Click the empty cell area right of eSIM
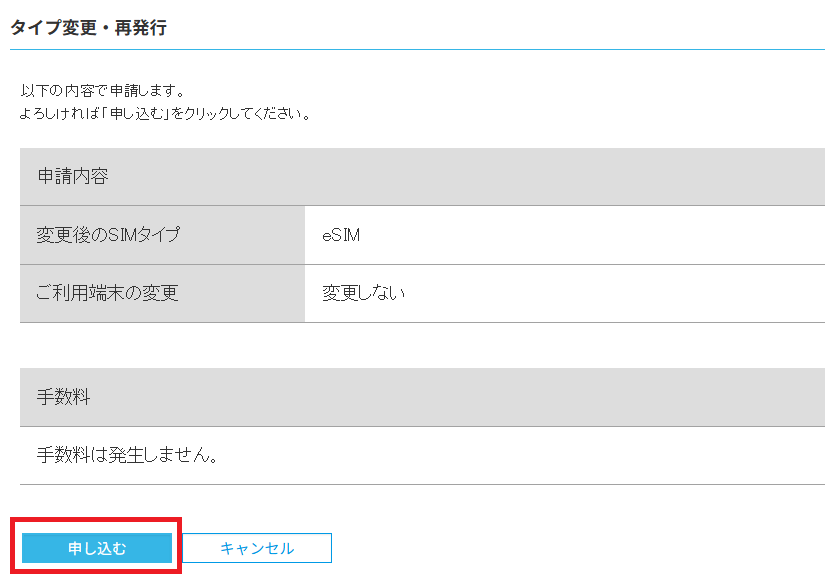The width and height of the screenshot is (825, 582). pyautogui.click(x=592, y=235)
